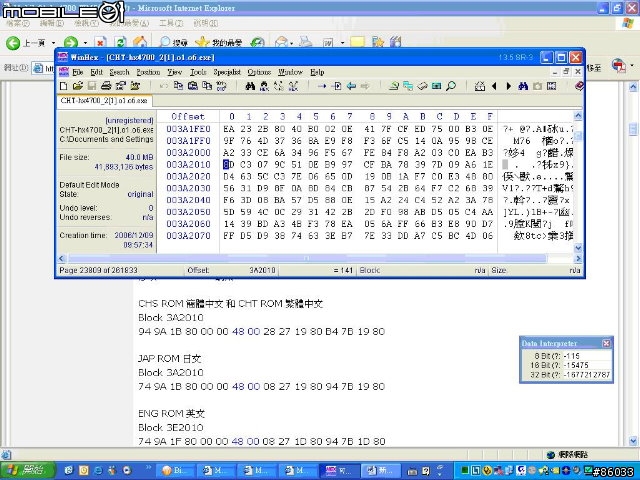Click the magnifier analyze icon in WinHex
640x480 pixels.
(x=451, y=86)
